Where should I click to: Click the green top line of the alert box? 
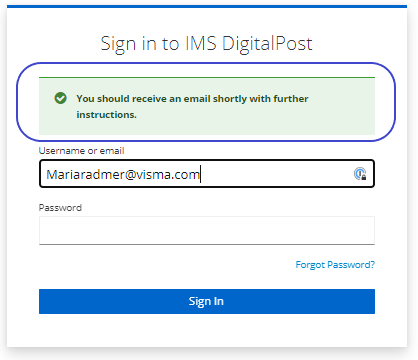207,78
